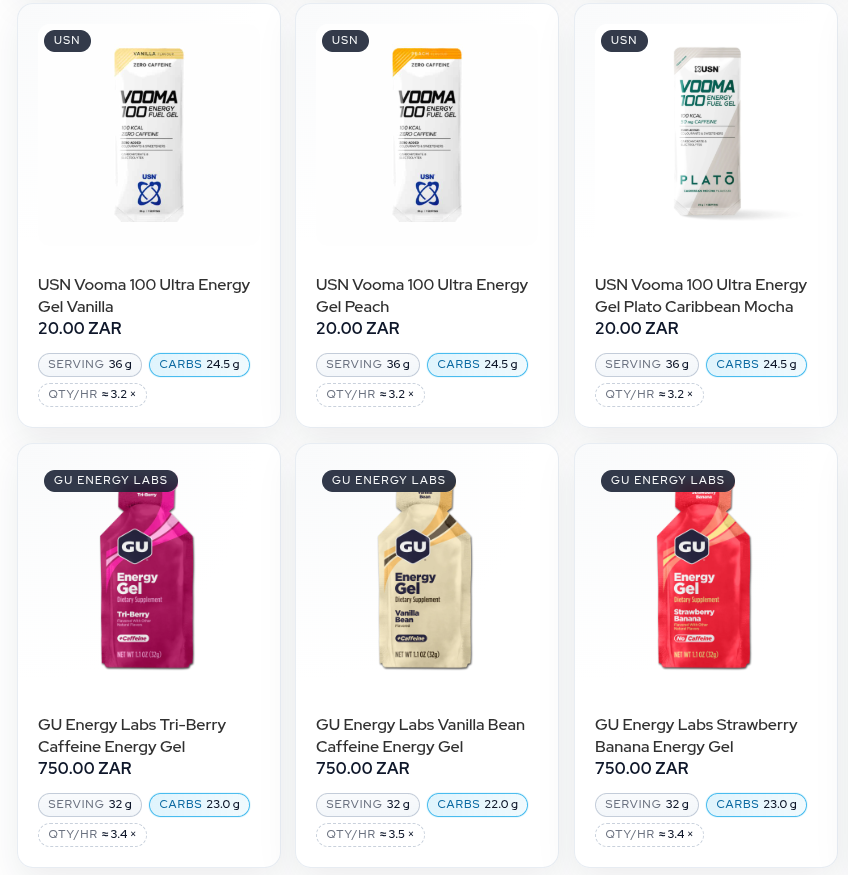Image resolution: width=848 pixels, height=875 pixels.
Task: Click GU Energy Labs badge on Strawberry Banana card
Action: 667,480
